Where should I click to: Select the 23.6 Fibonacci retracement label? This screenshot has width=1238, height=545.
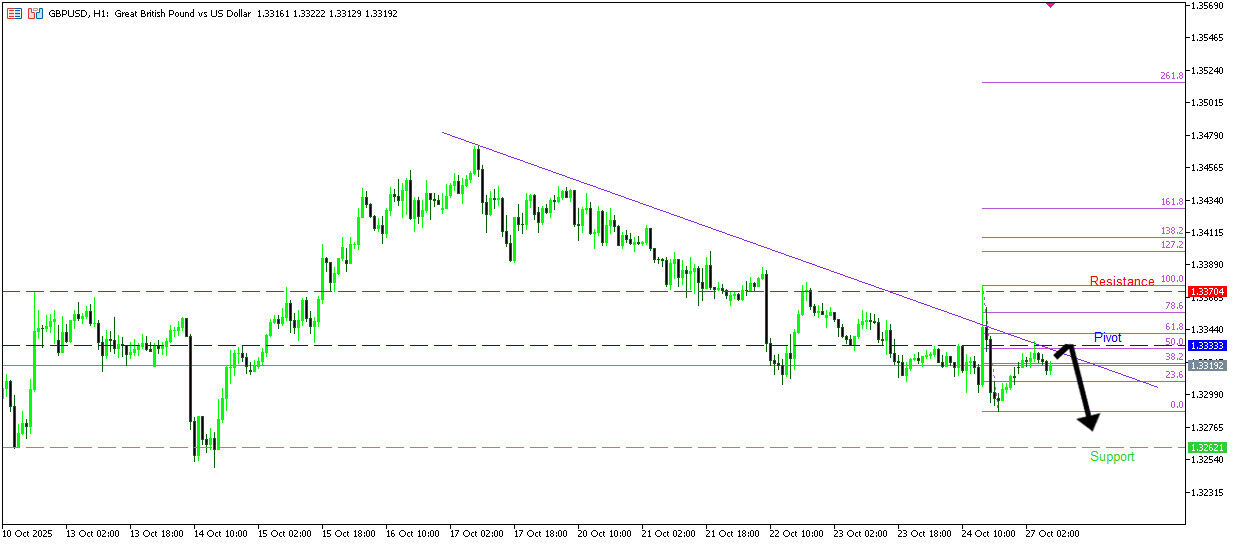pyautogui.click(x=1173, y=375)
